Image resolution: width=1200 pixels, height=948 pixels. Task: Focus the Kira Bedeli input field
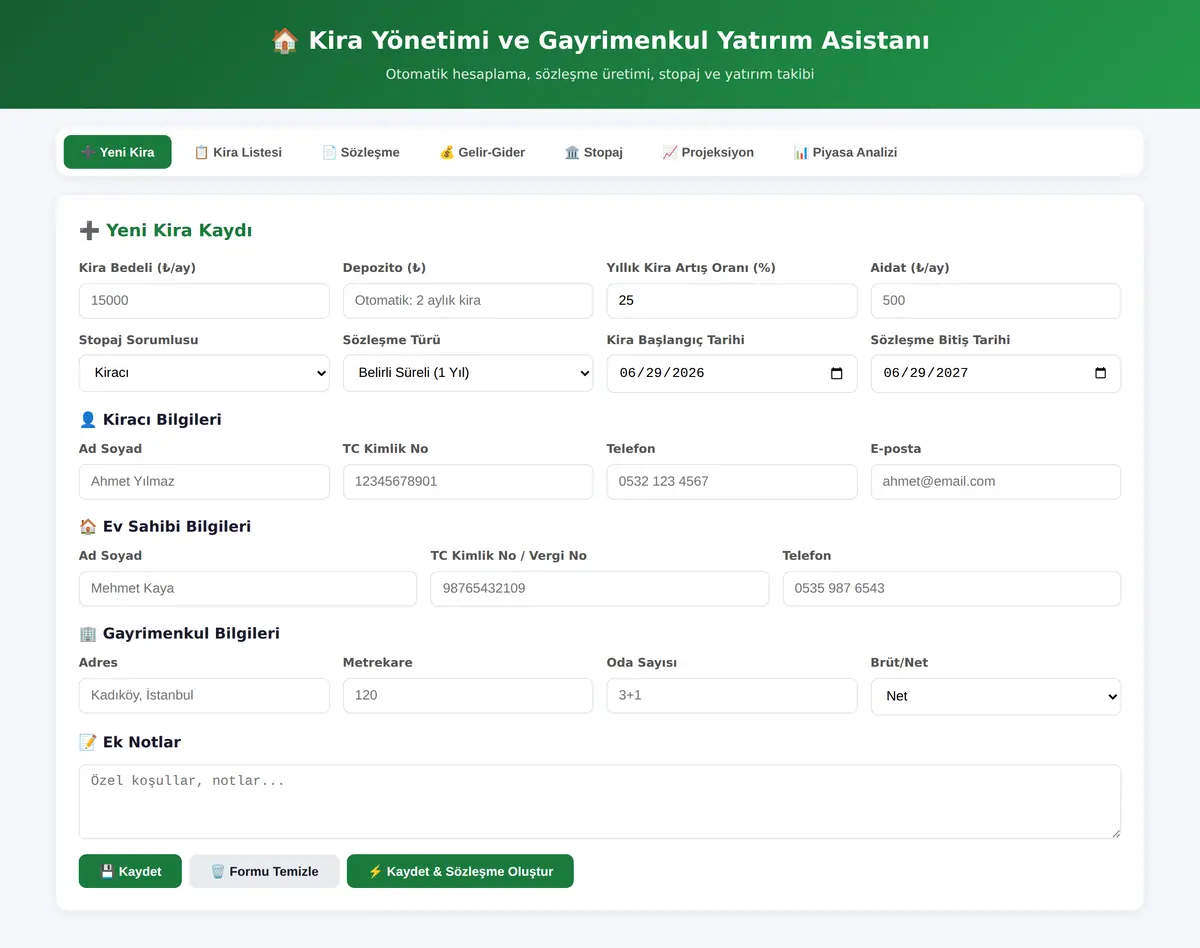point(204,301)
